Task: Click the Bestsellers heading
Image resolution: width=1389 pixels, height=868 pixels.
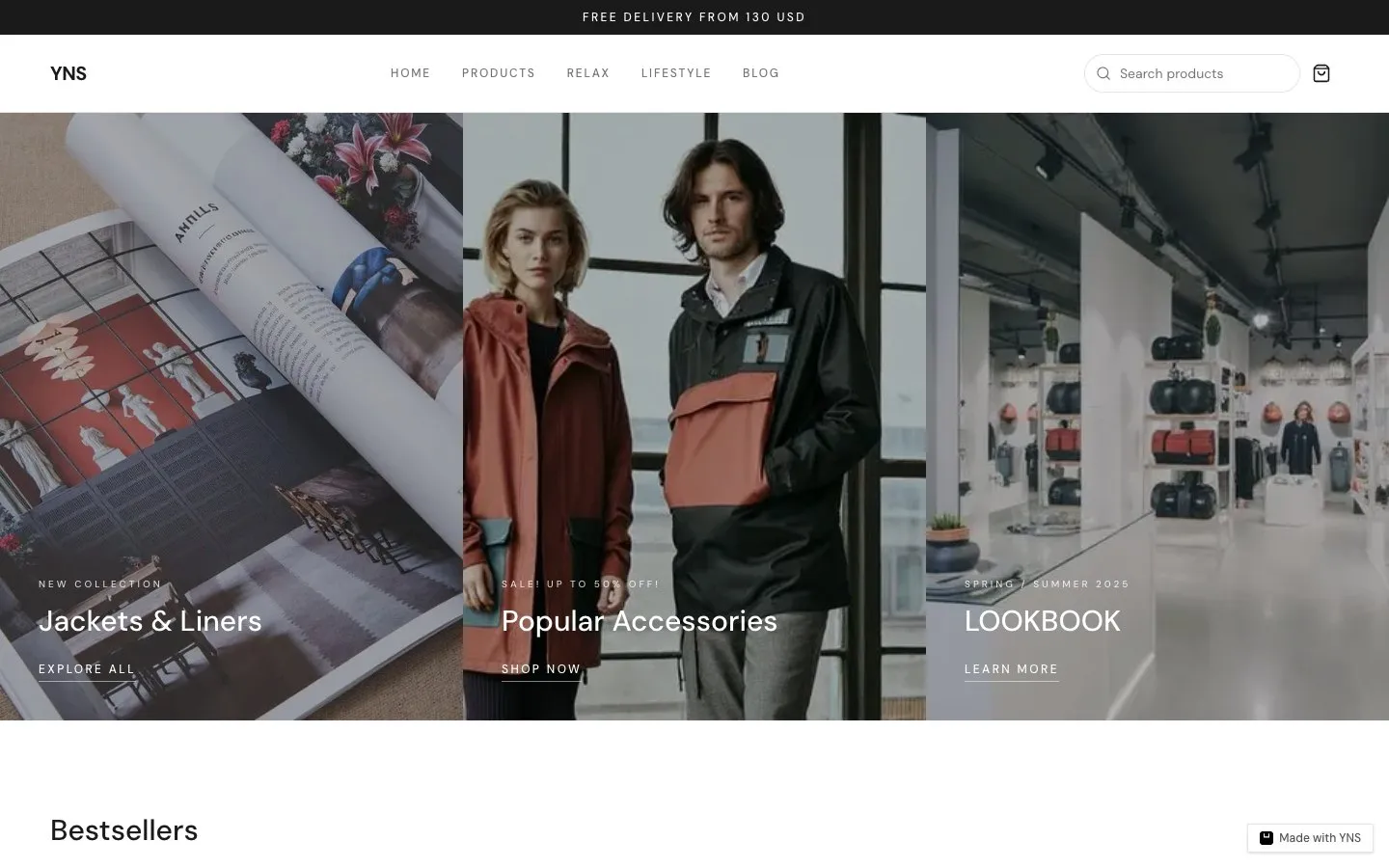Action: pyautogui.click(x=124, y=830)
